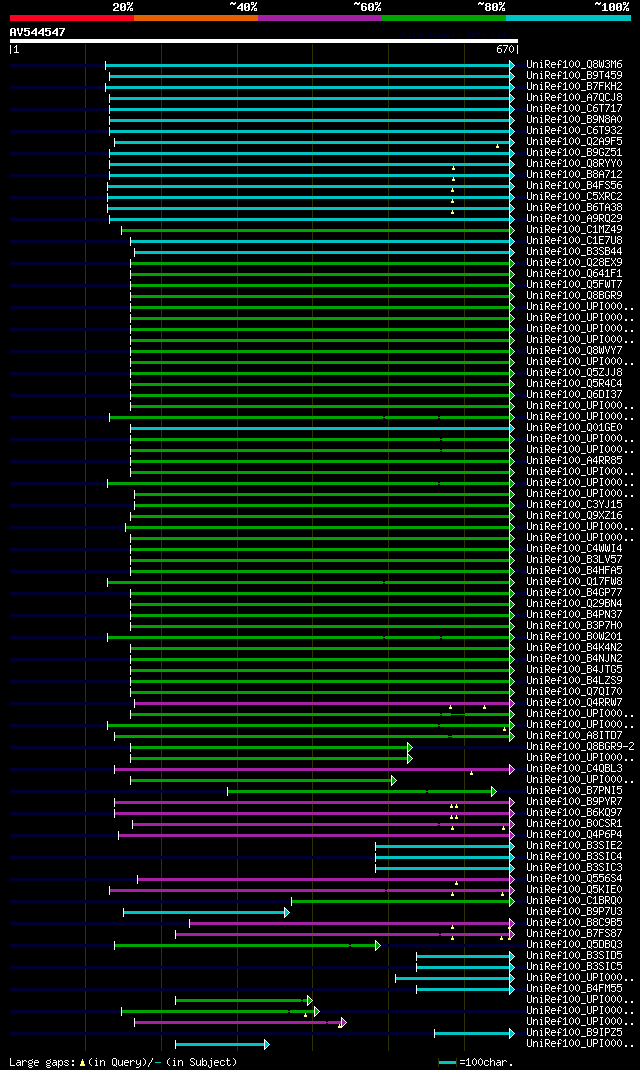Open hit UniRef100_B3SID5
The image size is (640, 1070).
click(574, 956)
